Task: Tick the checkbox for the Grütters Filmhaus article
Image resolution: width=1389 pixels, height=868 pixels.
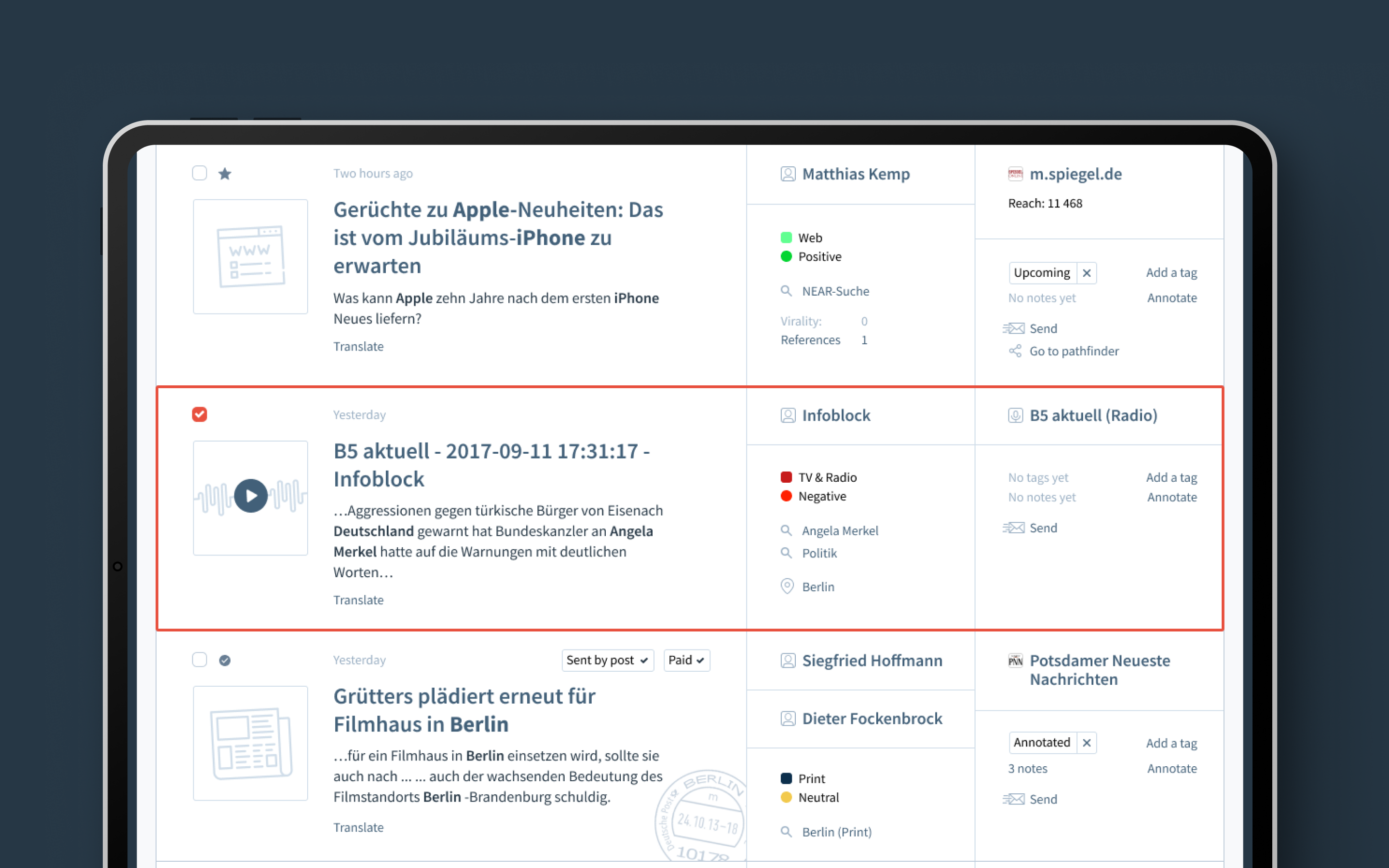Action: [199, 660]
